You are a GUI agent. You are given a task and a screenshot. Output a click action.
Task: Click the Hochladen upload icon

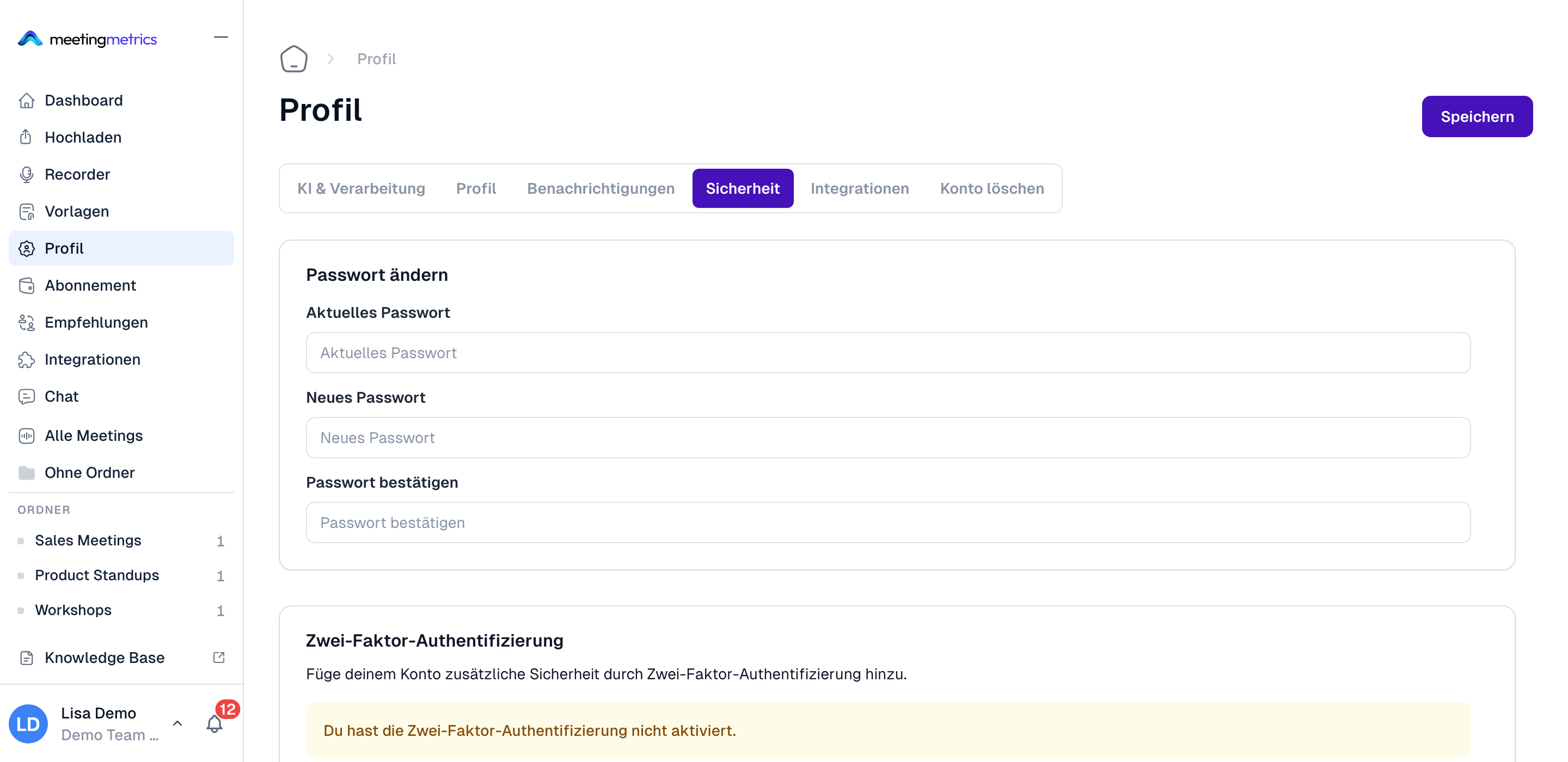click(26, 138)
